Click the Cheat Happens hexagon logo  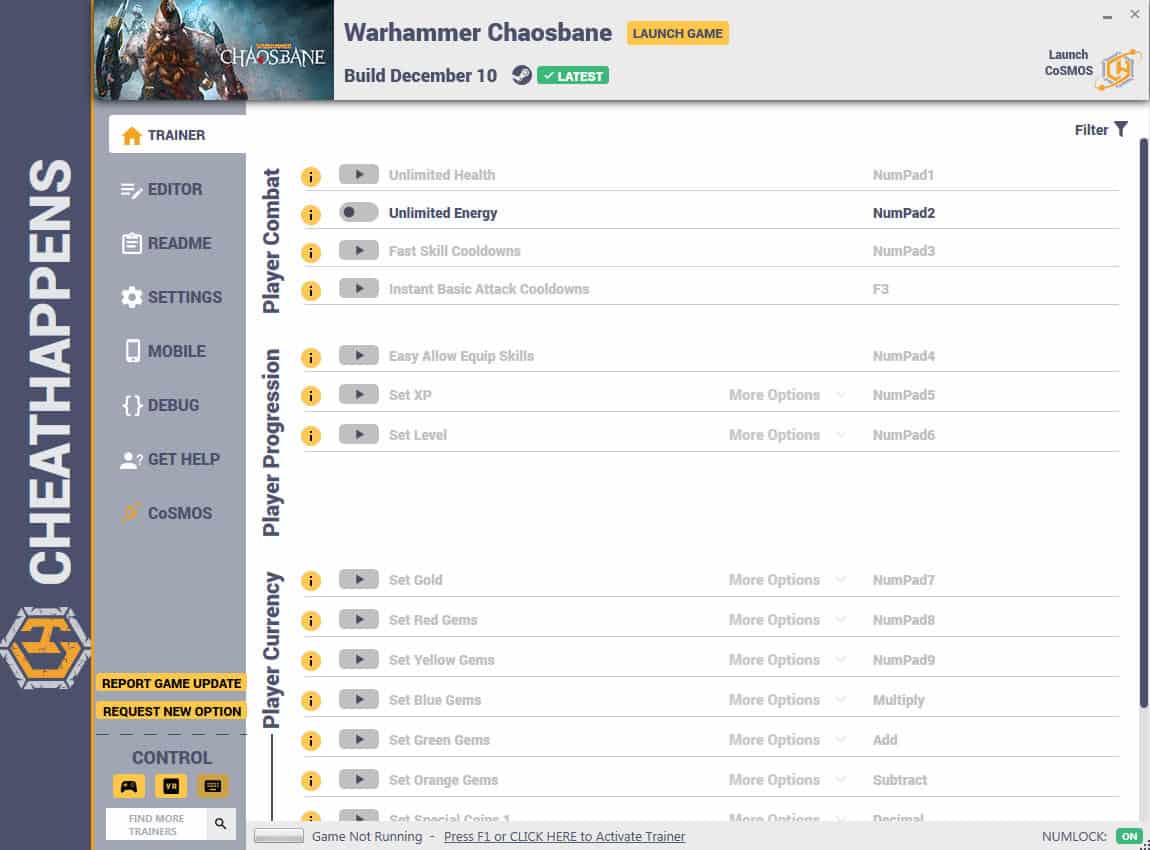pos(45,648)
